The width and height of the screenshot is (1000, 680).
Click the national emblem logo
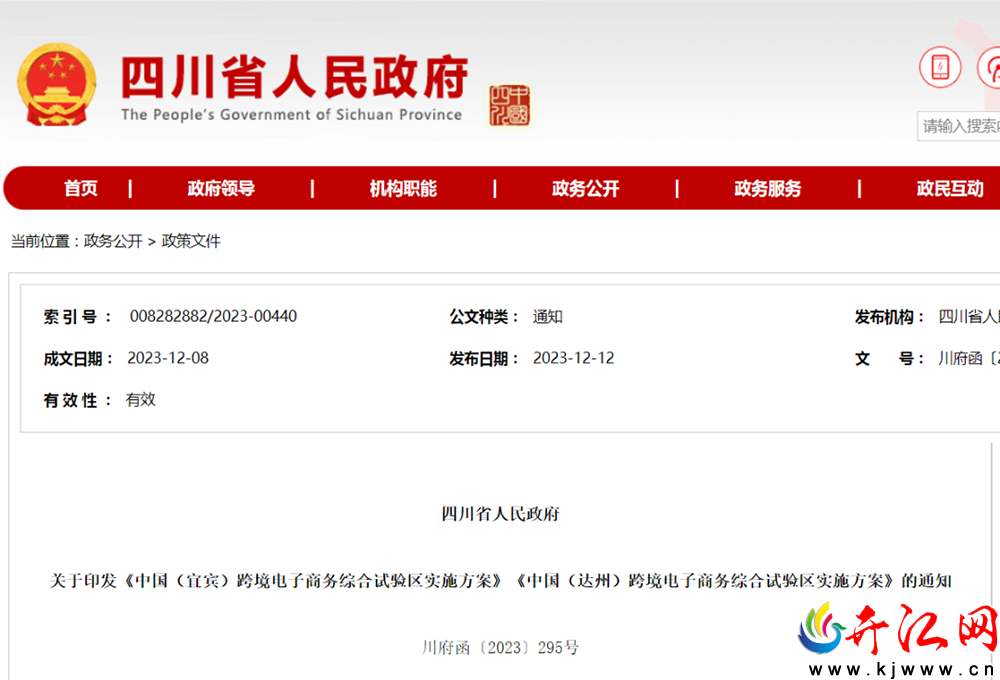pyautogui.click(x=57, y=84)
